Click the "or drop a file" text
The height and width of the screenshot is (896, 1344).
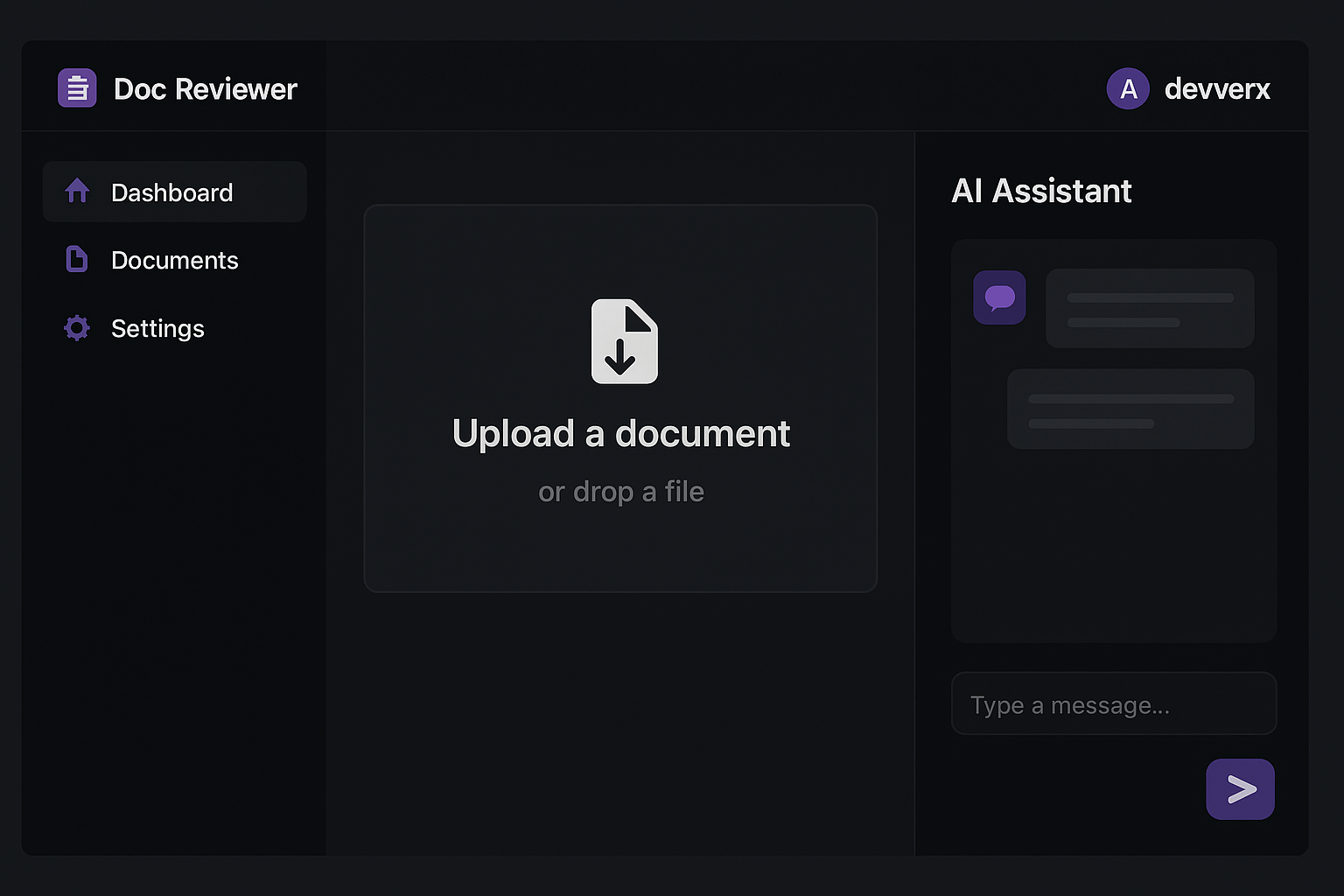[620, 492]
